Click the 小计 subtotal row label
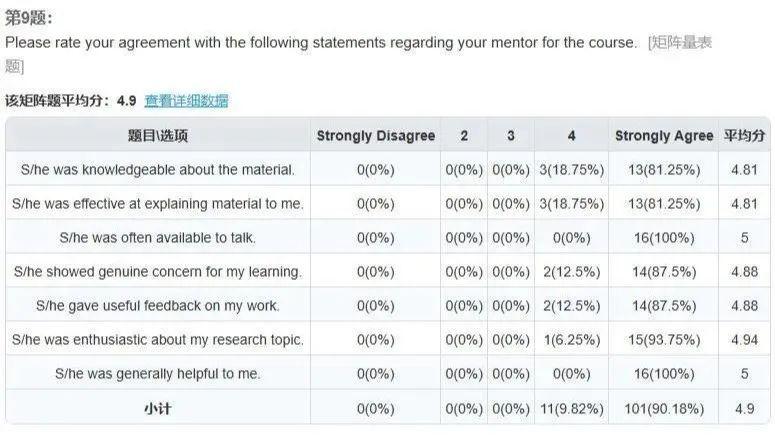 tap(158, 408)
